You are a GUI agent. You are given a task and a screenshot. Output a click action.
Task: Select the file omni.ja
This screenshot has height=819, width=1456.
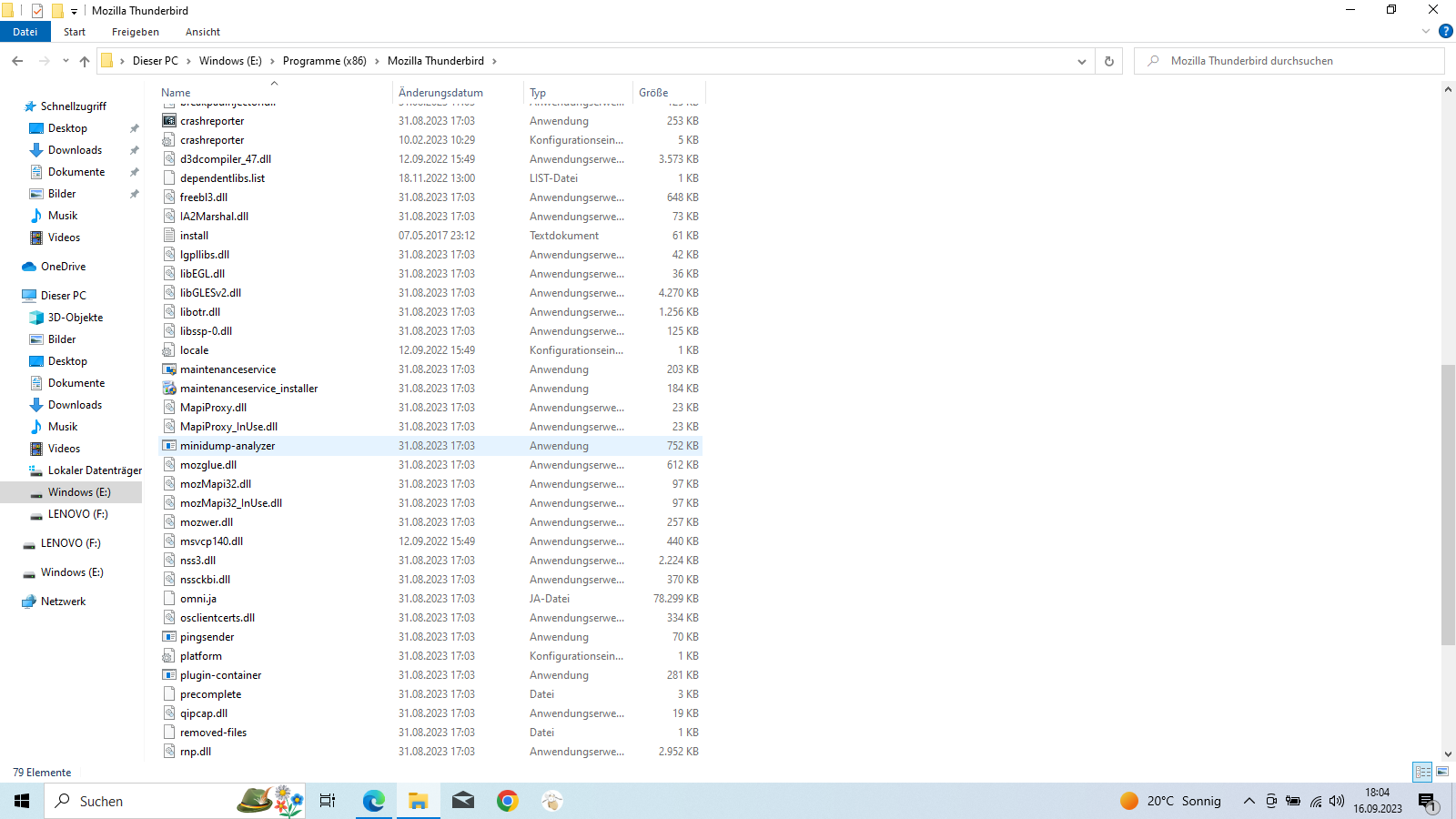click(x=198, y=599)
